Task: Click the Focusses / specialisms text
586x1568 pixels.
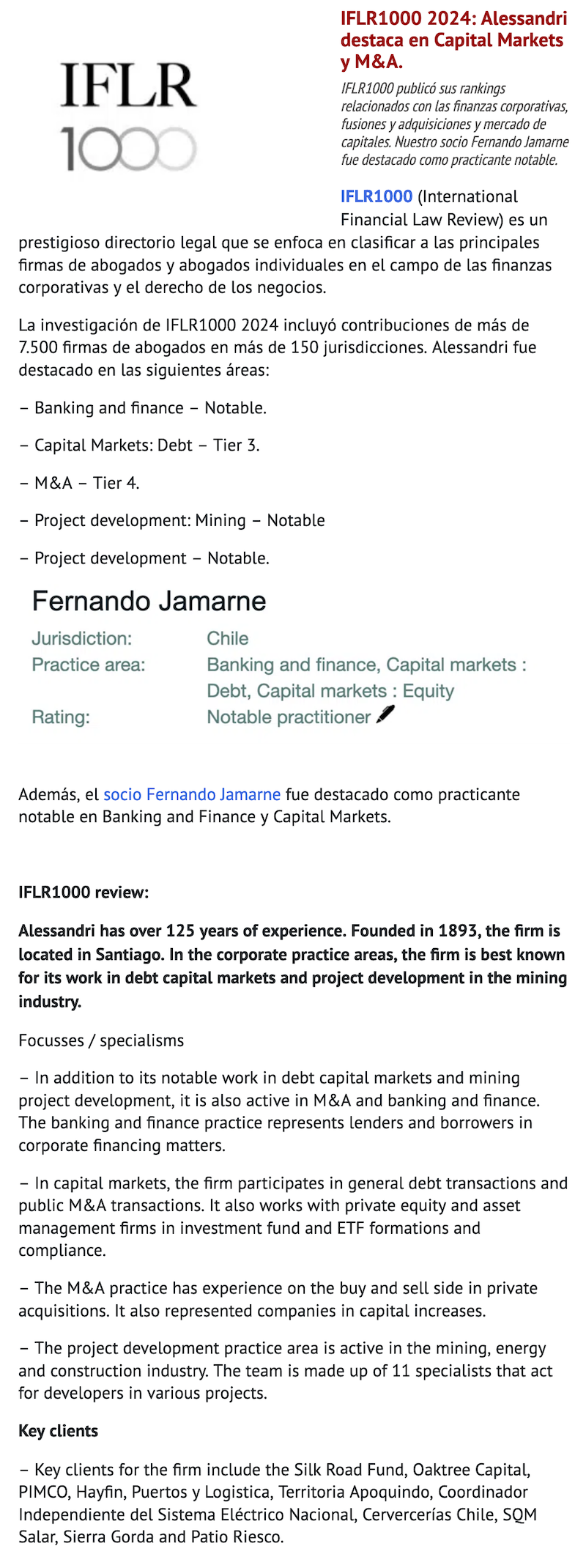Action: pos(101,1040)
